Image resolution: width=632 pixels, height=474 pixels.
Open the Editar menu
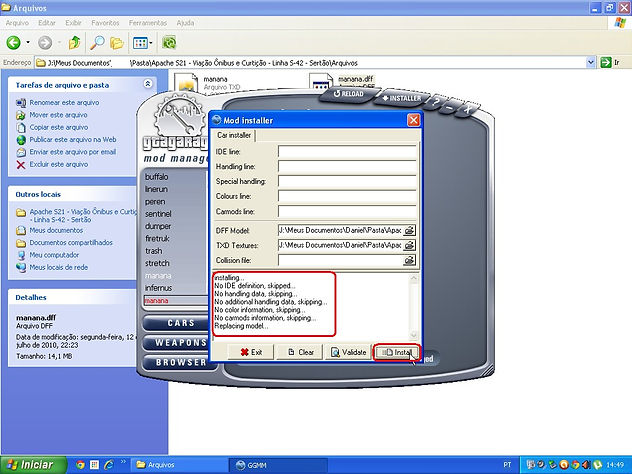[x=47, y=23]
